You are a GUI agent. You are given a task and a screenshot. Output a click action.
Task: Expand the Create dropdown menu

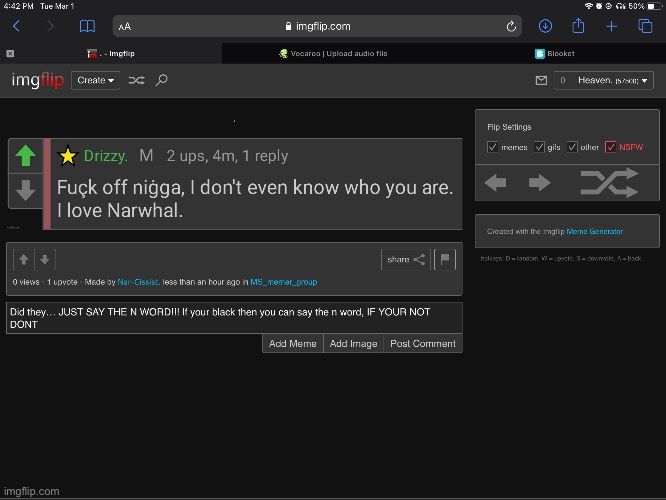pos(96,80)
